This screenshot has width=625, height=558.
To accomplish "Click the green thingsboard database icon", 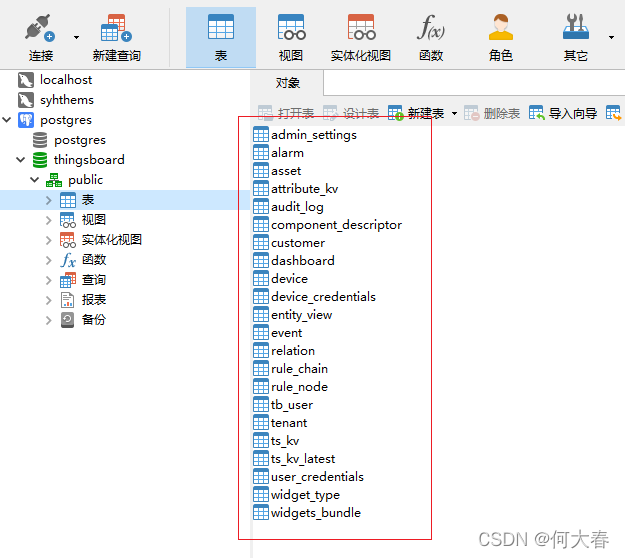I will pyautogui.click(x=40, y=160).
